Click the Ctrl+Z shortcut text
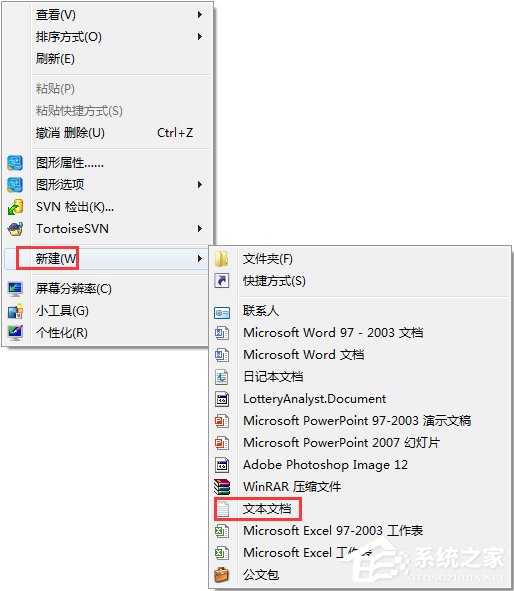This screenshot has height=591, width=514. tap(175, 133)
